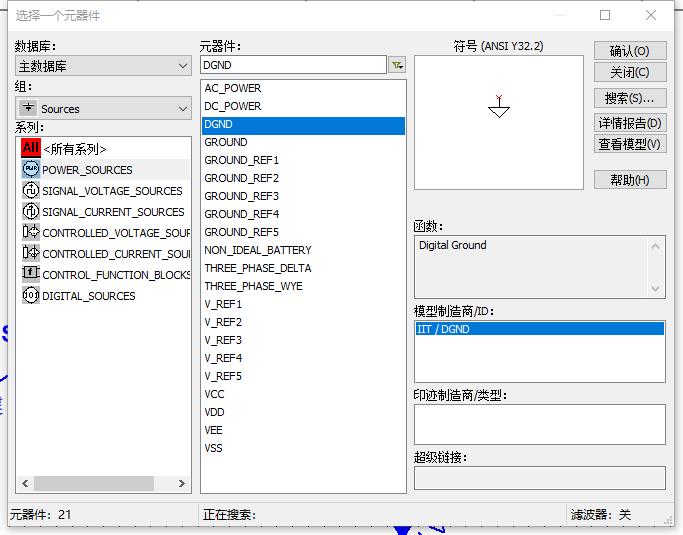Select the highlighted DGND component
Screen dimensions: 683x535
(303, 124)
